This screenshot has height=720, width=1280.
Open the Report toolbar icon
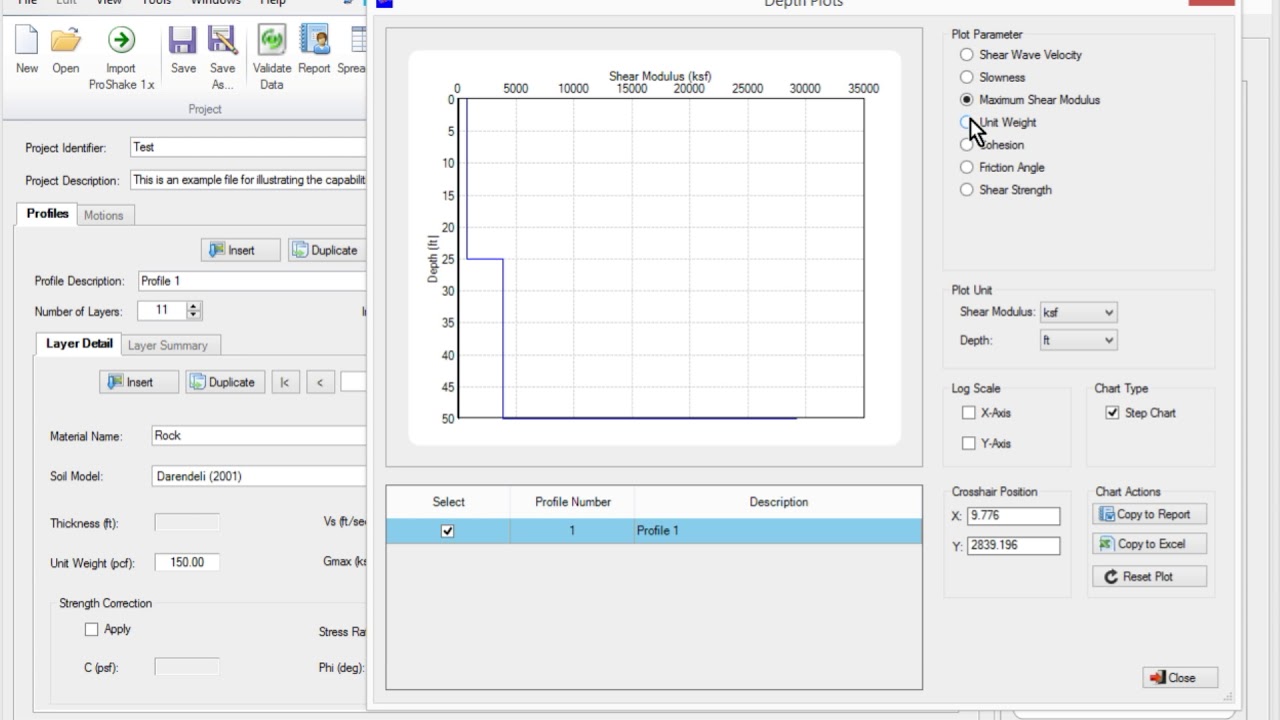pos(314,50)
